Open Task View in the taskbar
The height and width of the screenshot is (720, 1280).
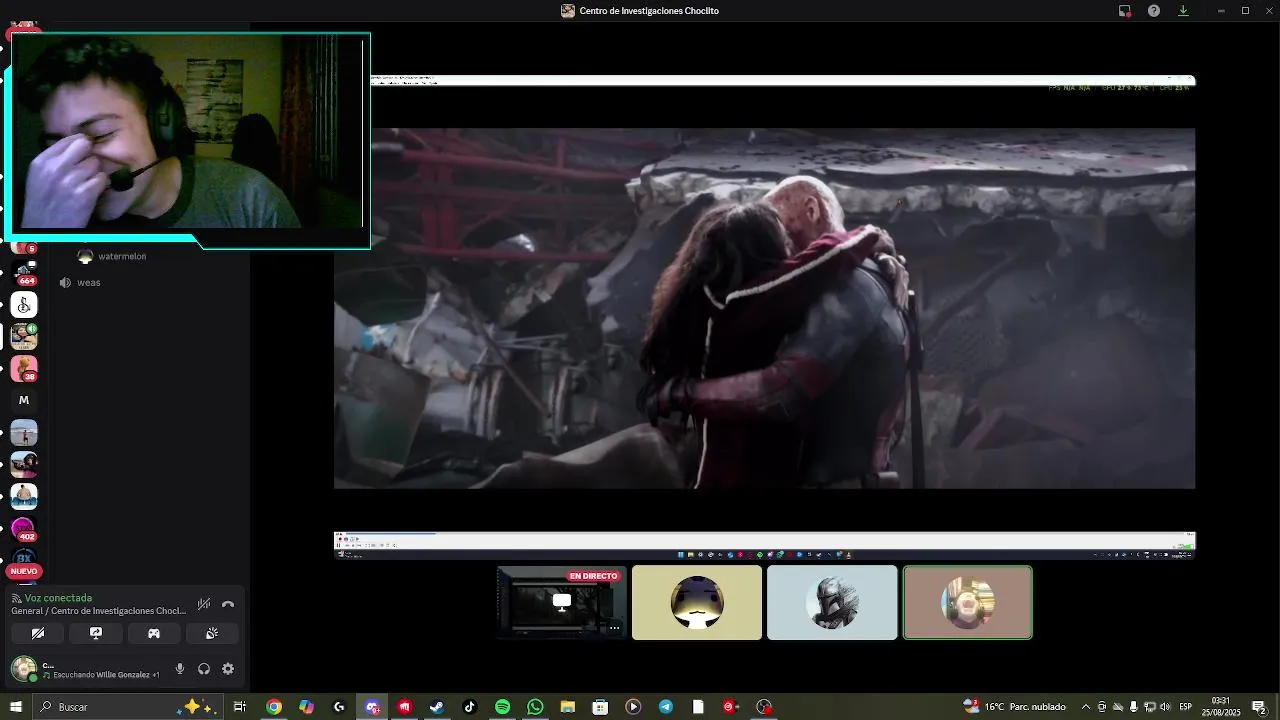pyautogui.click(x=240, y=707)
